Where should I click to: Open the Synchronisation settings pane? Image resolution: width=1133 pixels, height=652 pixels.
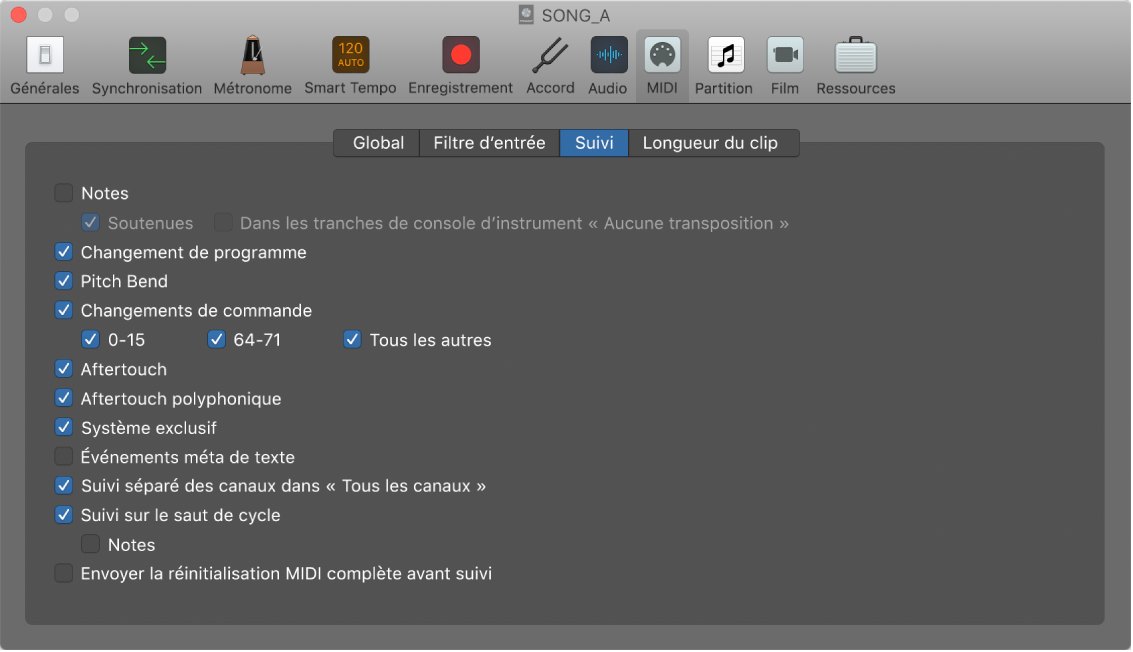pyautogui.click(x=147, y=66)
